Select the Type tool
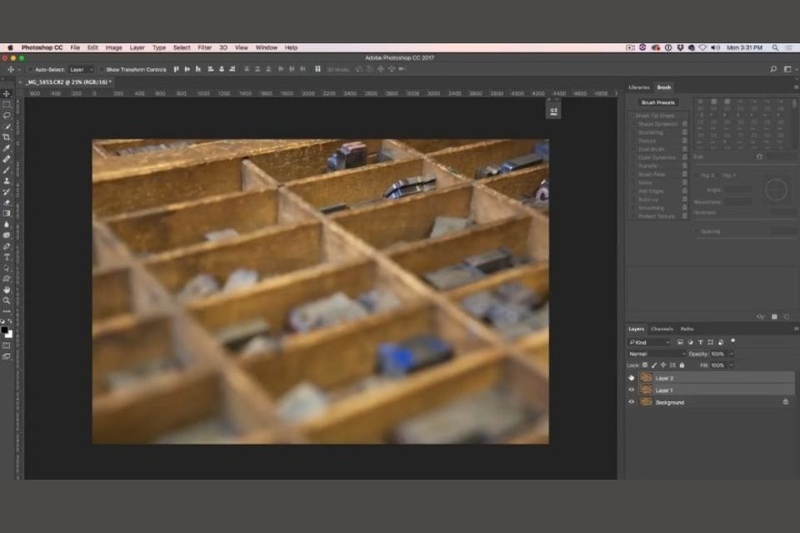Image resolution: width=800 pixels, height=533 pixels. click(x=7, y=257)
